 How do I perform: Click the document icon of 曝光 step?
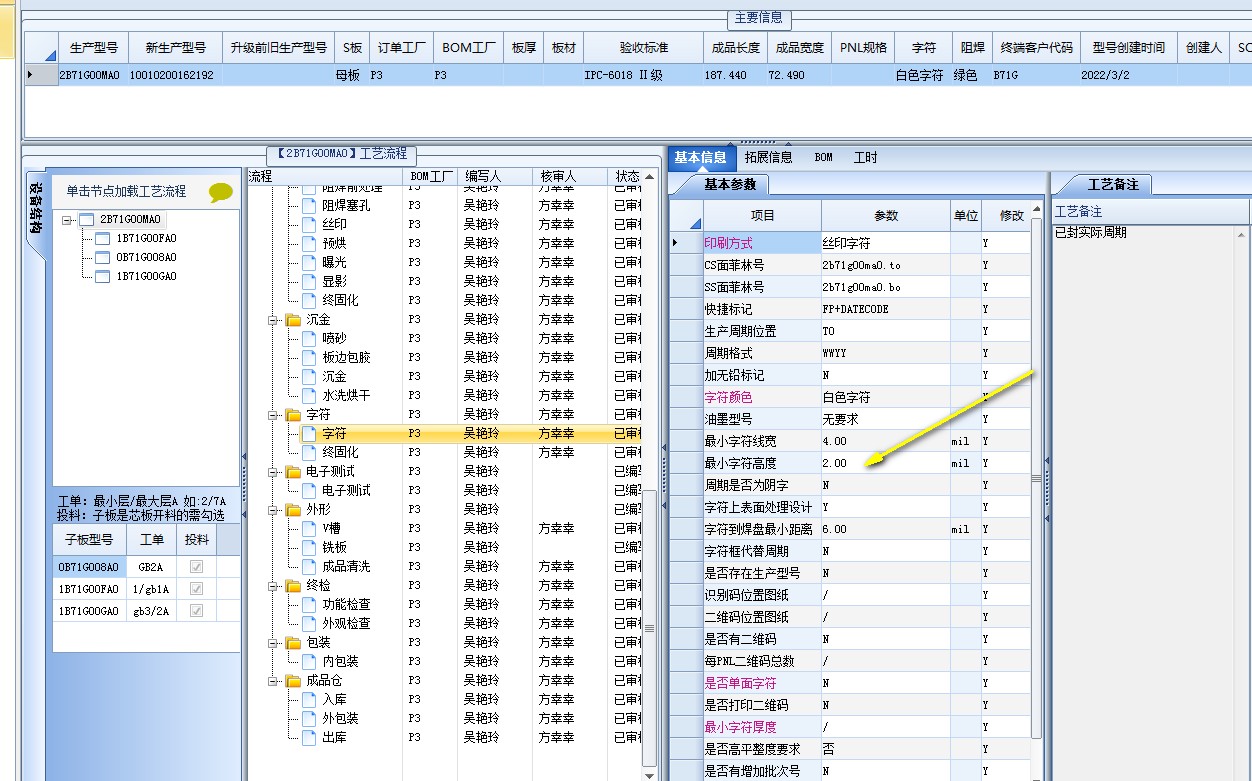[x=309, y=262]
